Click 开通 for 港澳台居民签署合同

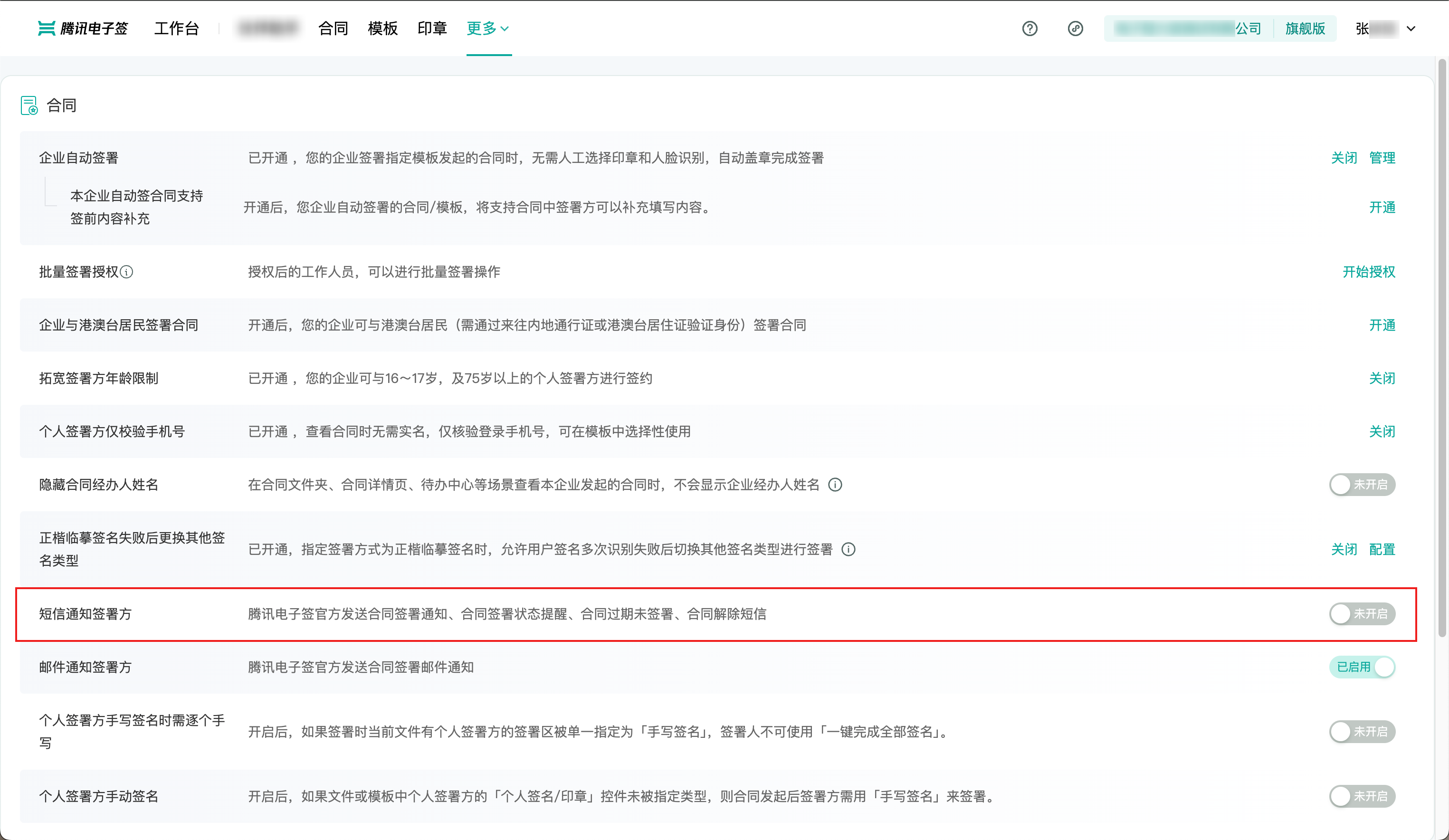tap(1382, 325)
